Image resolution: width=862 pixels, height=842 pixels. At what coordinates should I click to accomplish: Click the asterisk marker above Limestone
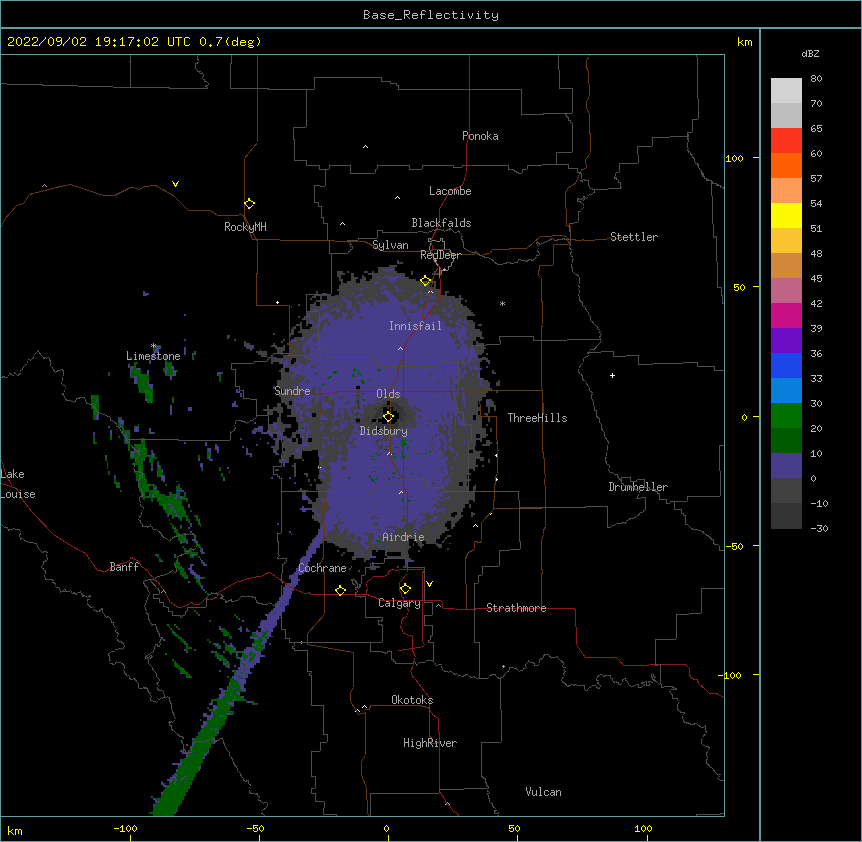pyautogui.click(x=153, y=346)
